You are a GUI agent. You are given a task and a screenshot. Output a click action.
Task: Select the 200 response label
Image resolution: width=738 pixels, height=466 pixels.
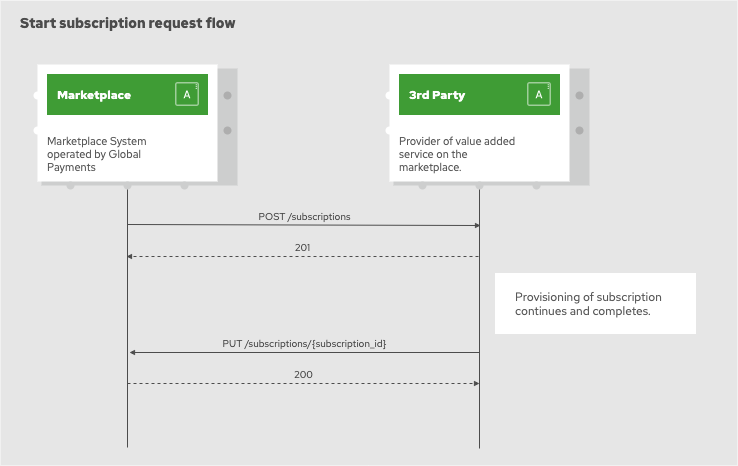click(x=303, y=374)
